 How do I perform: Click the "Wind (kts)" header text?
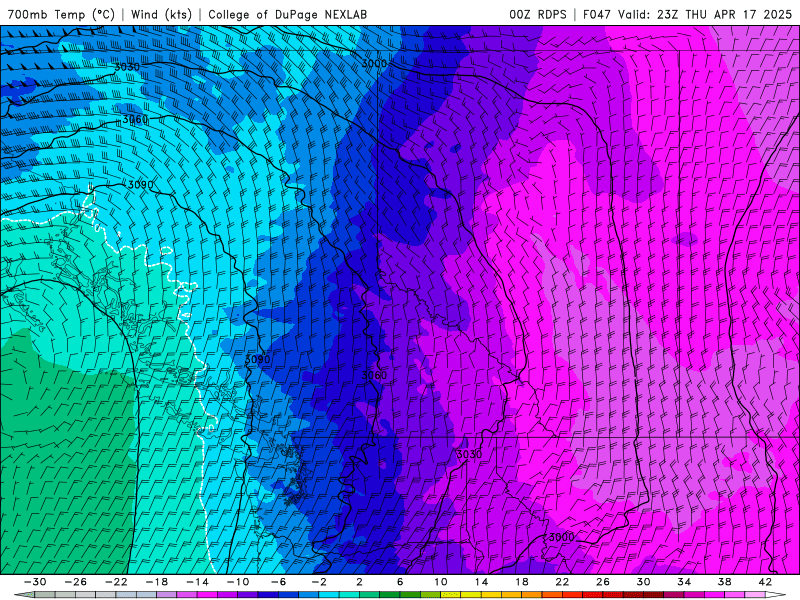(161, 14)
